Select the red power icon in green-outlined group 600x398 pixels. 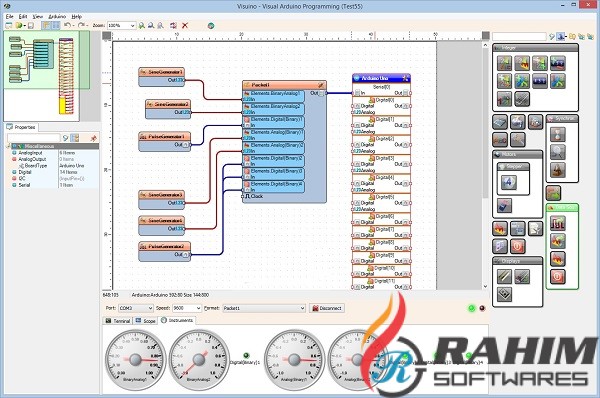point(558,276)
